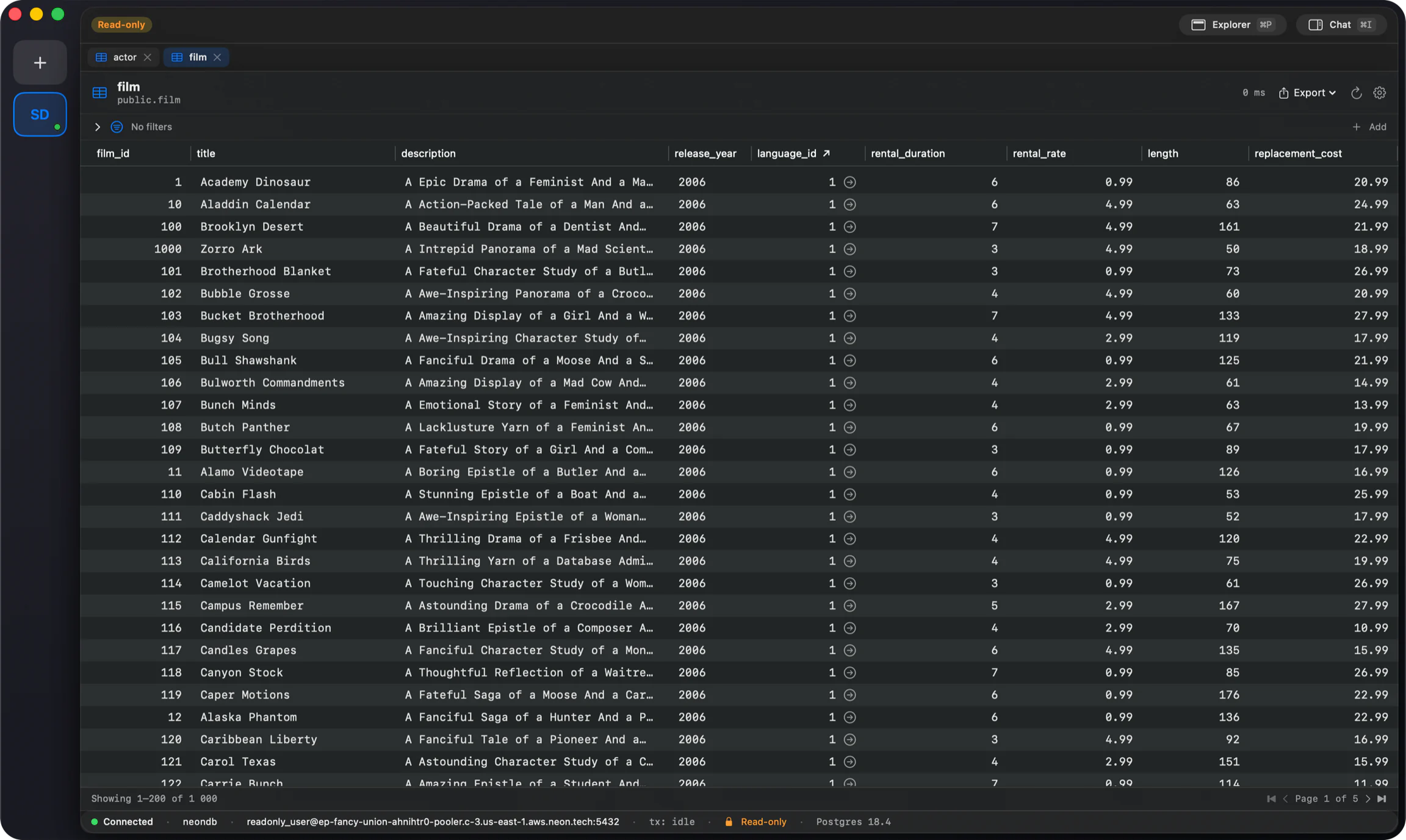Follow foreign key link in Bubble Grosse row

(x=849, y=293)
